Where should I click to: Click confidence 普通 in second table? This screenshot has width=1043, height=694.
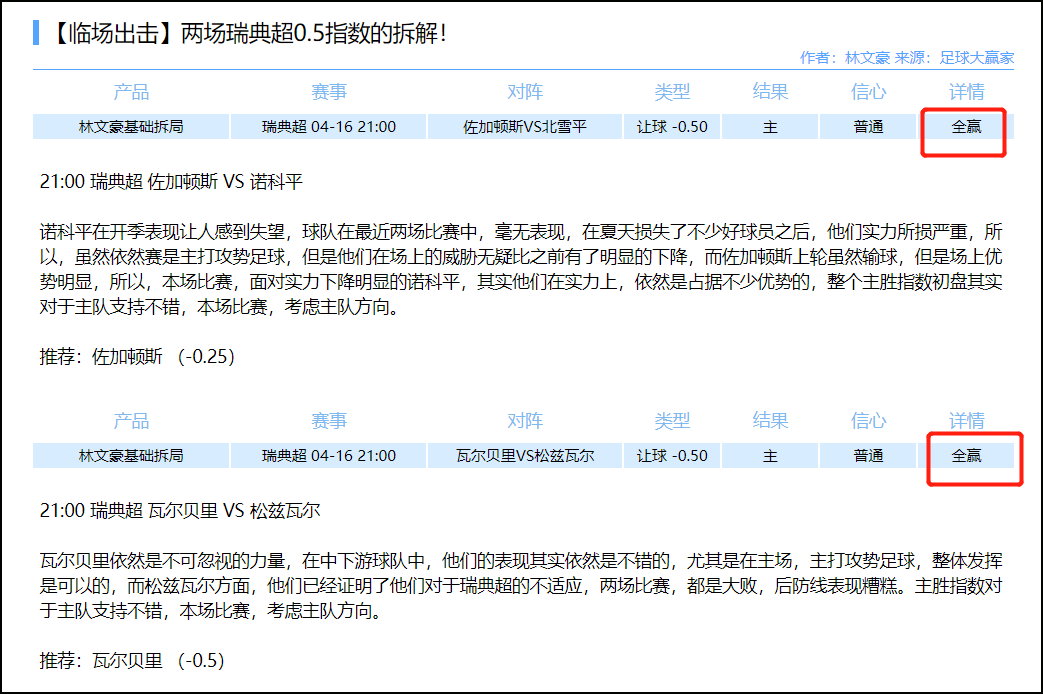coord(868,456)
